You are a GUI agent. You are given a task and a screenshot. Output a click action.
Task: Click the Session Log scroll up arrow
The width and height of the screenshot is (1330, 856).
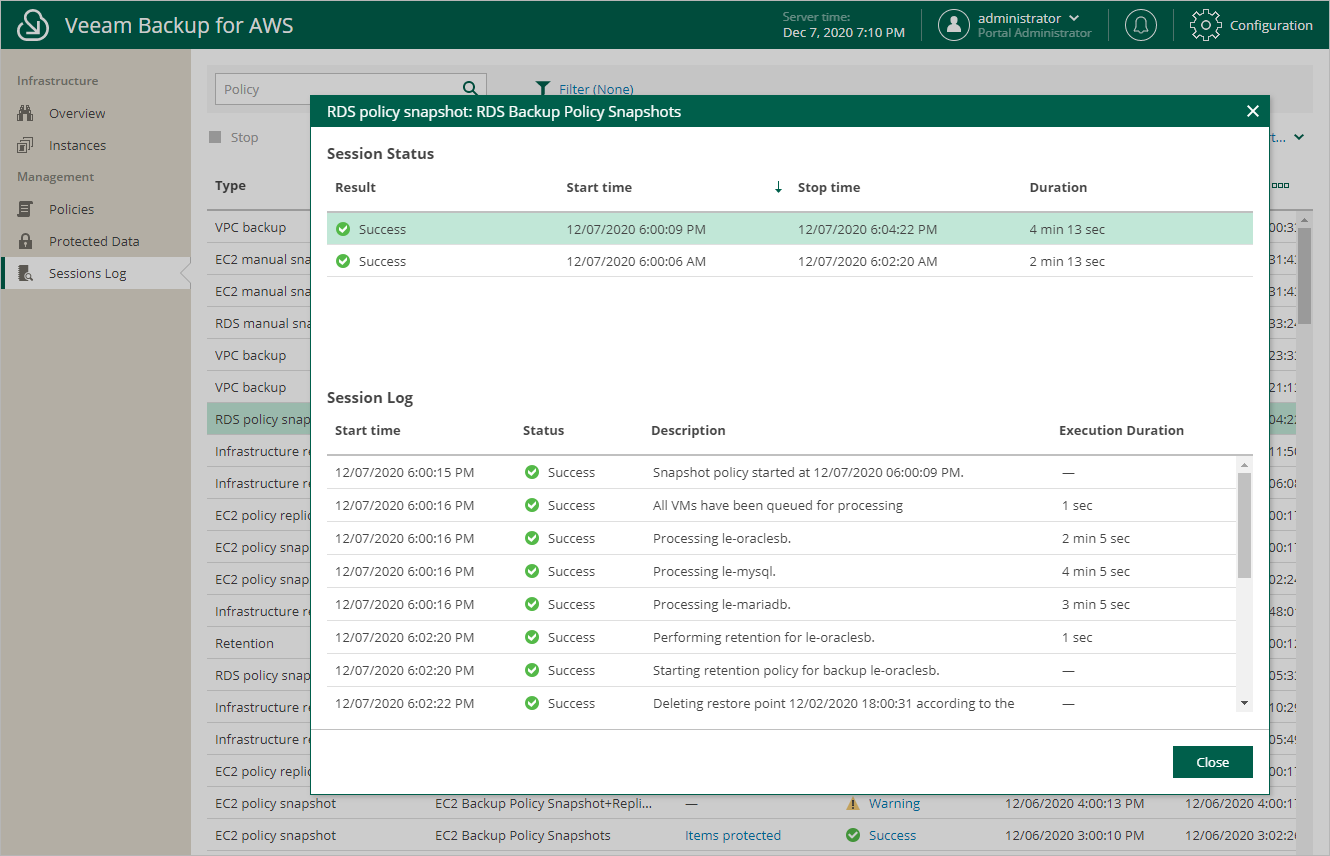pyautogui.click(x=1244, y=465)
